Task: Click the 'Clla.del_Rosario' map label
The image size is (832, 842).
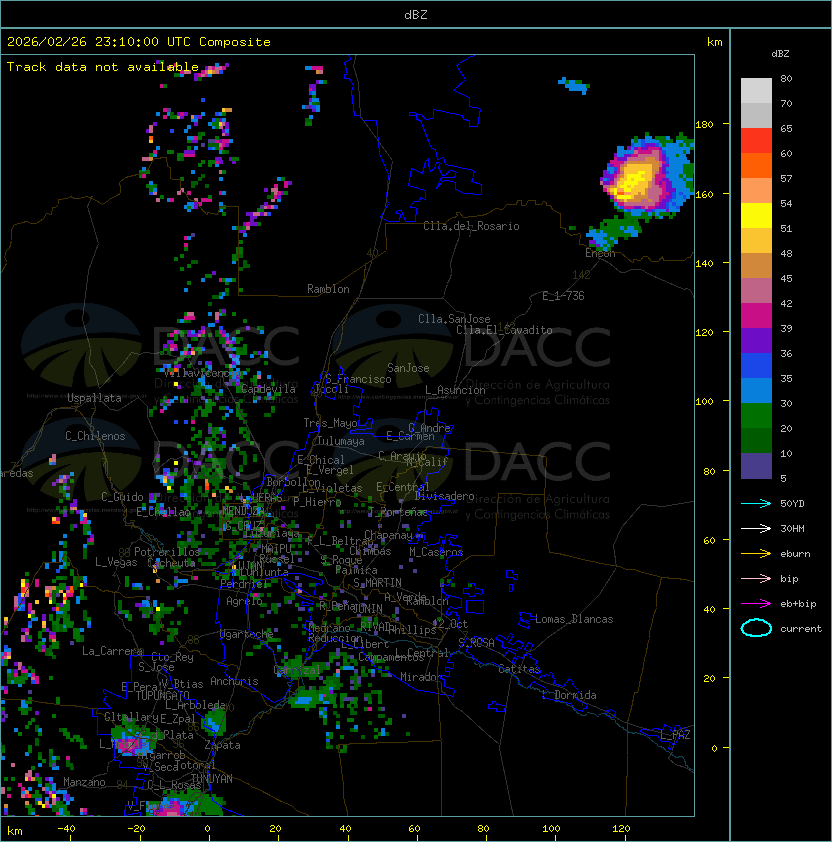Action: pyautogui.click(x=471, y=226)
